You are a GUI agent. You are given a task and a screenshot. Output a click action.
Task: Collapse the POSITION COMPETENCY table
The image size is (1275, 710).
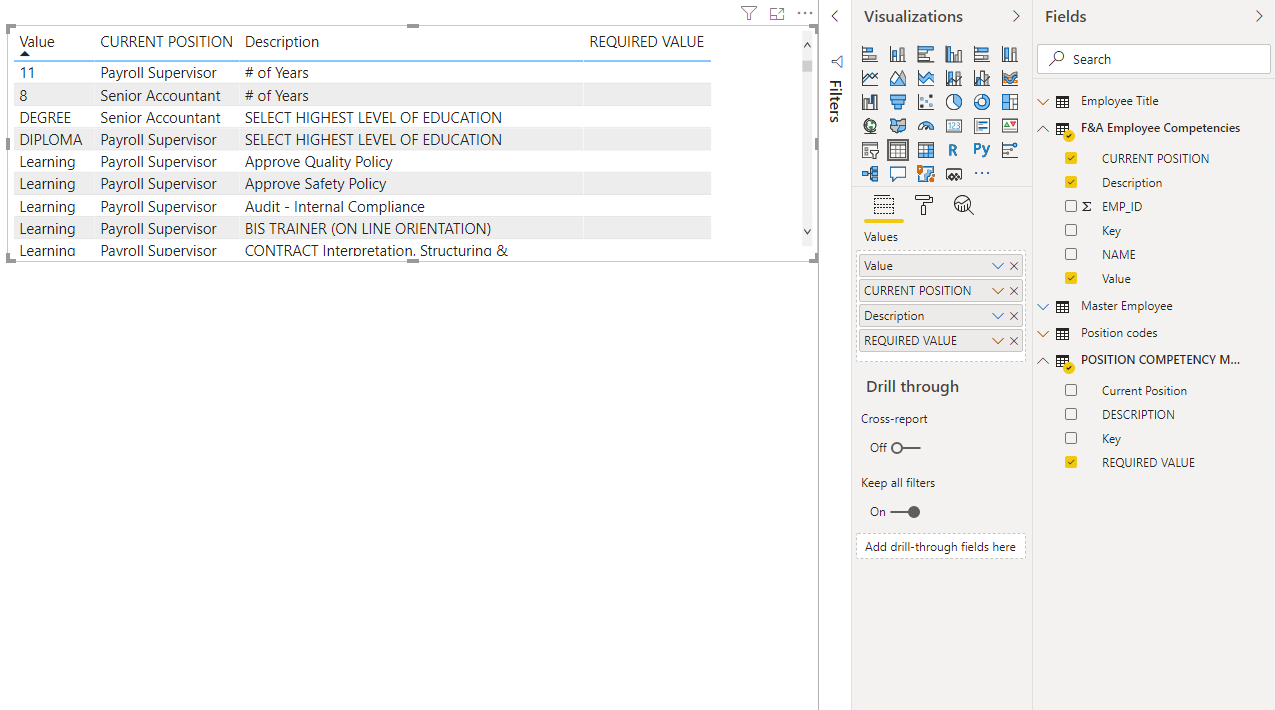[x=1044, y=360]
